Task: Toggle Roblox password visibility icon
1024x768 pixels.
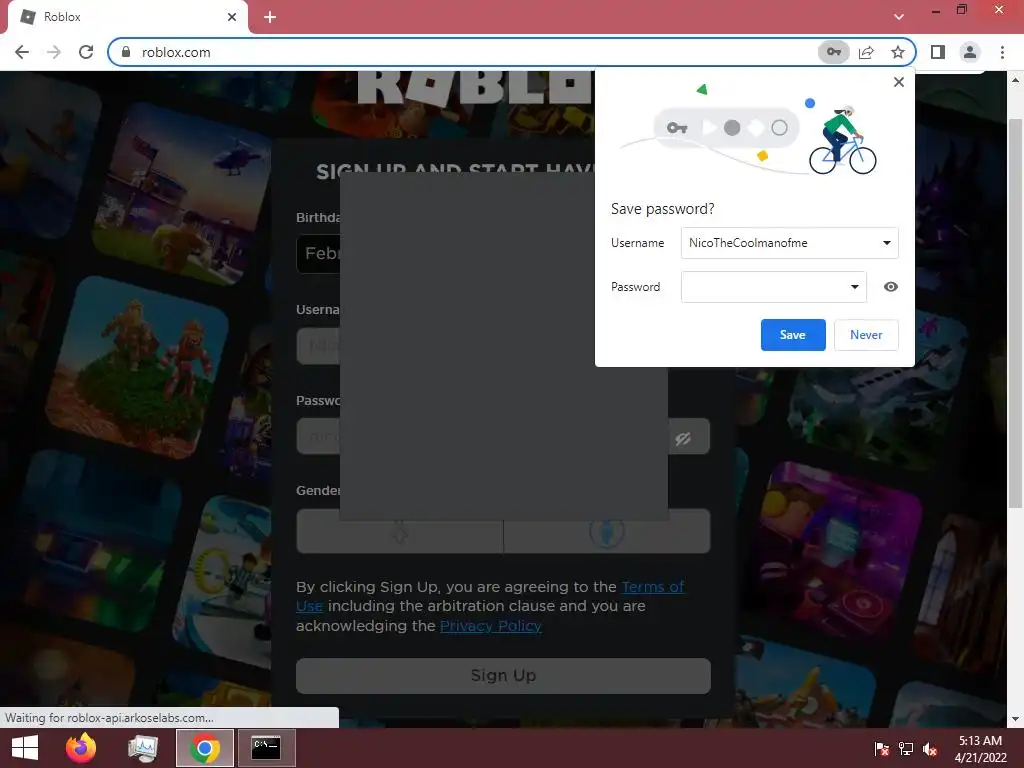Action: click(683, 438)
